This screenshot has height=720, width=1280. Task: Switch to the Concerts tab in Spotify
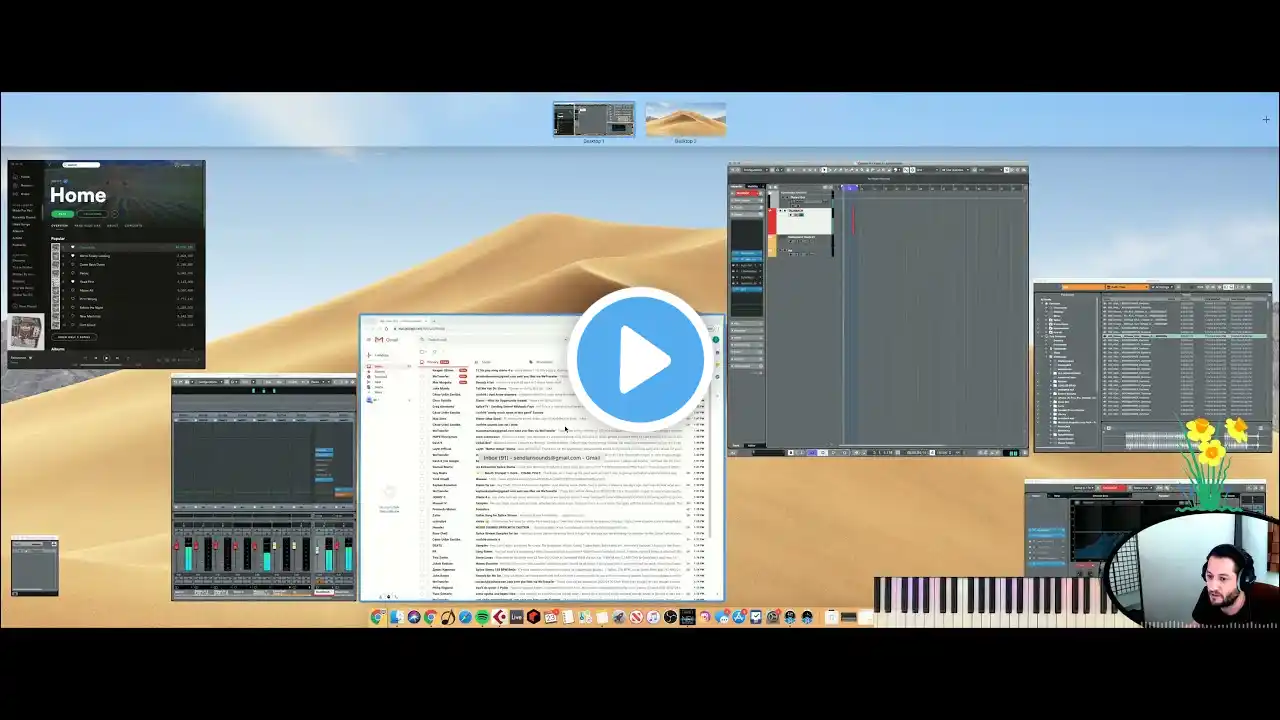pyautogui.click(x=133, y=225)
